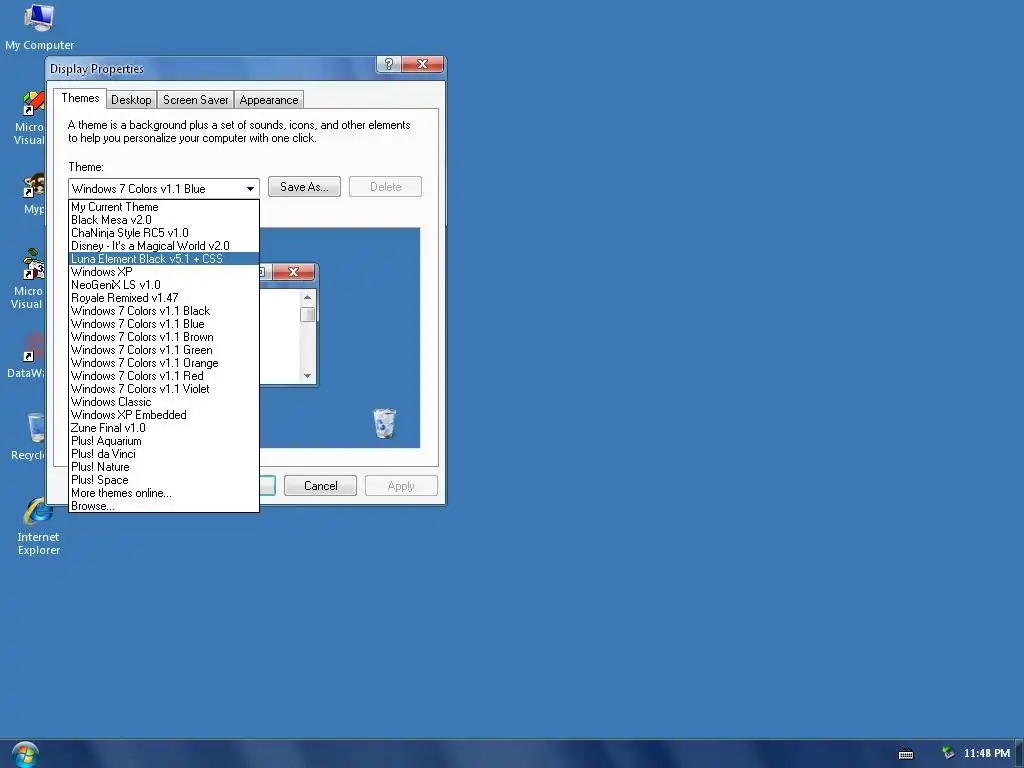Screen dimensions: 1024x768
Task: Click the Display Properties help button
Action: point(389,63)
